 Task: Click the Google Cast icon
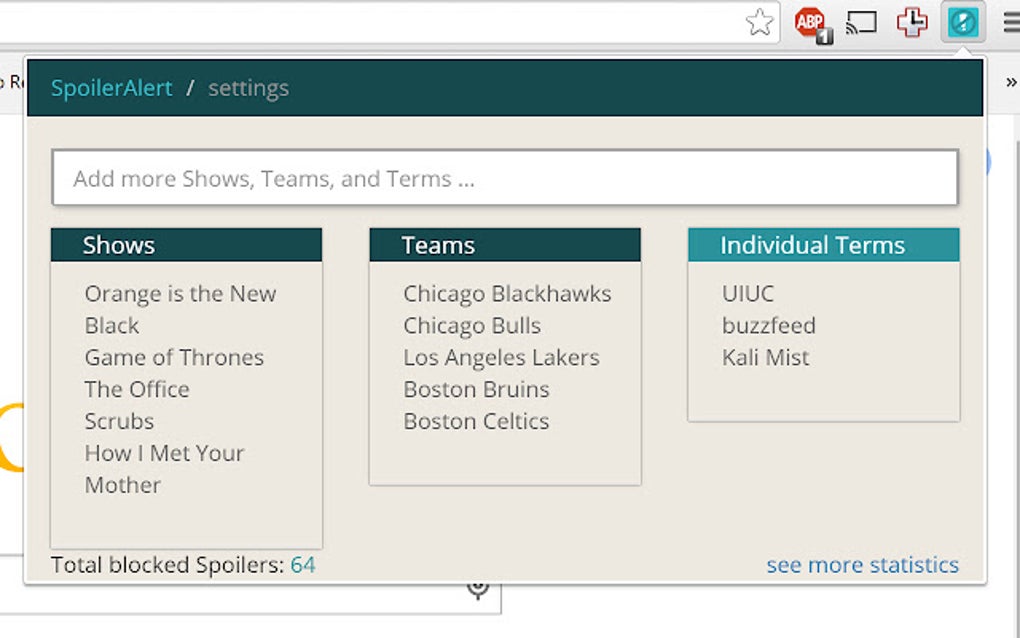tap(861, 22)
